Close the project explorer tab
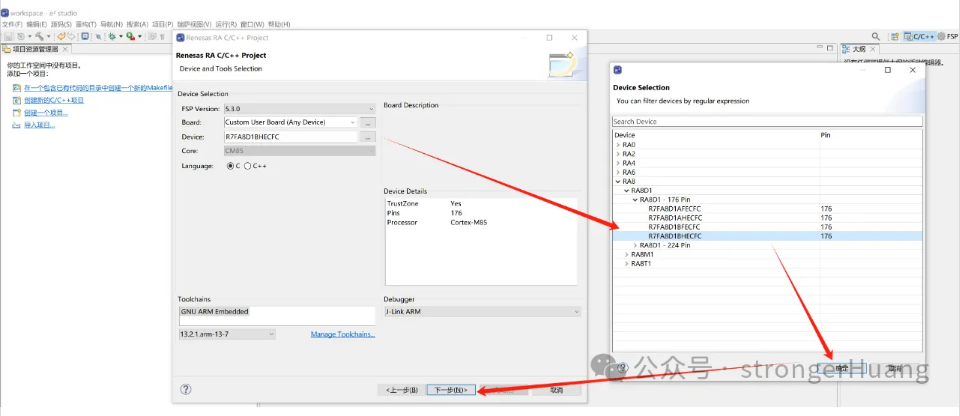The width and height of the screenshot is (960, 416). [x=65, y=49]
